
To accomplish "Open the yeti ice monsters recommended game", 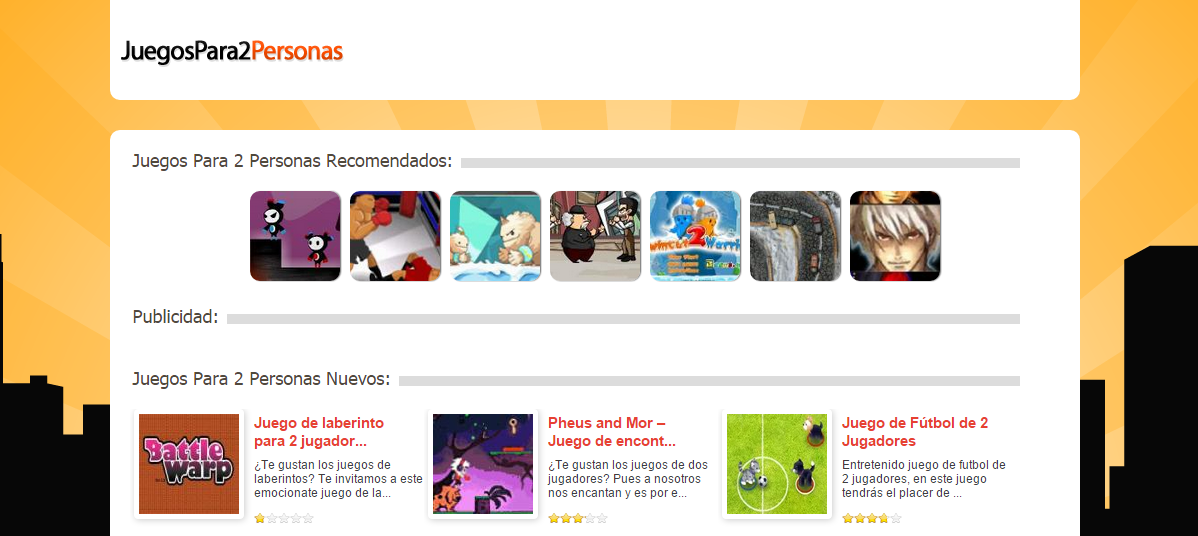I will (x=495, y=236).
